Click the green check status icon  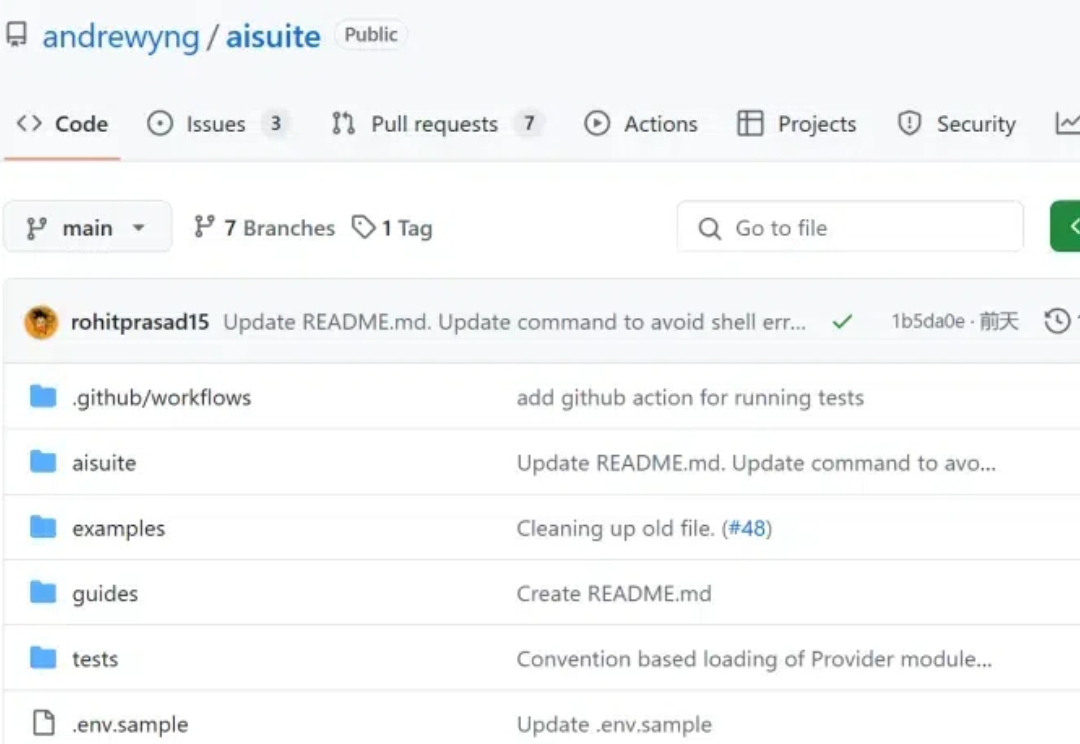(842, 322)
